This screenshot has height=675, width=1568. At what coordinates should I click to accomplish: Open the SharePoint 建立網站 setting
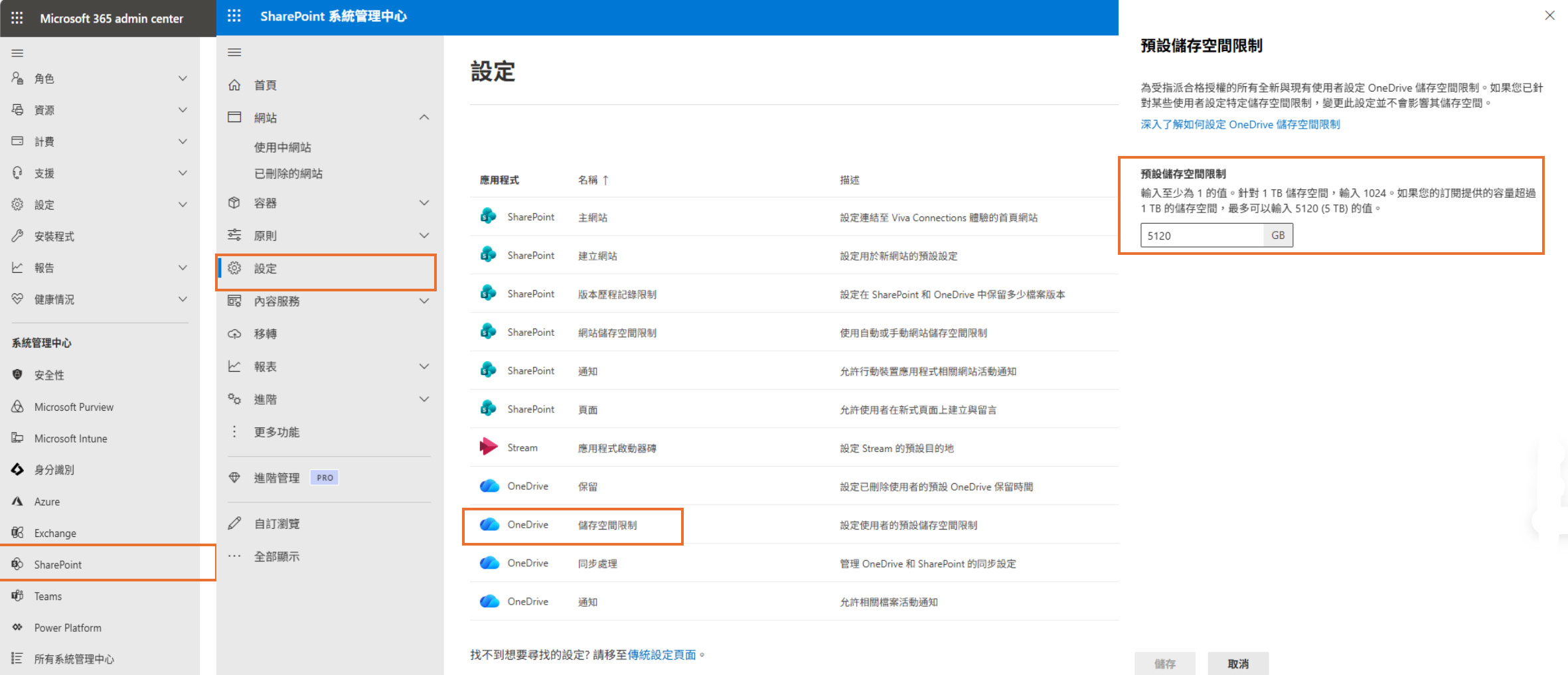(597, 256)
